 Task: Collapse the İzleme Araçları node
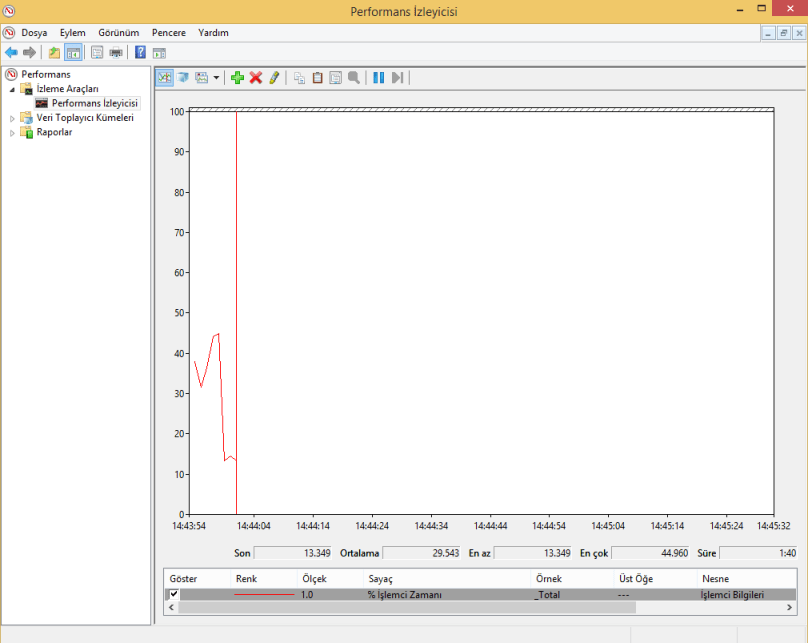click(x=13, y=89)
